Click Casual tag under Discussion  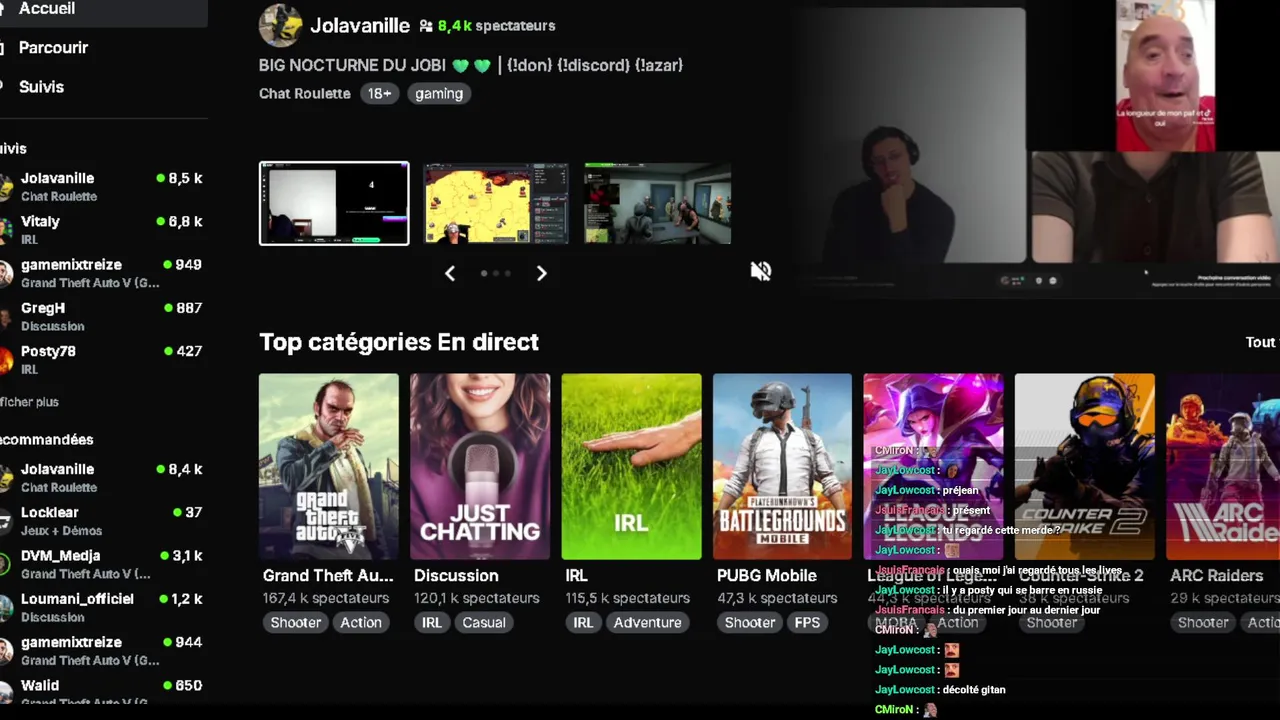484,622
